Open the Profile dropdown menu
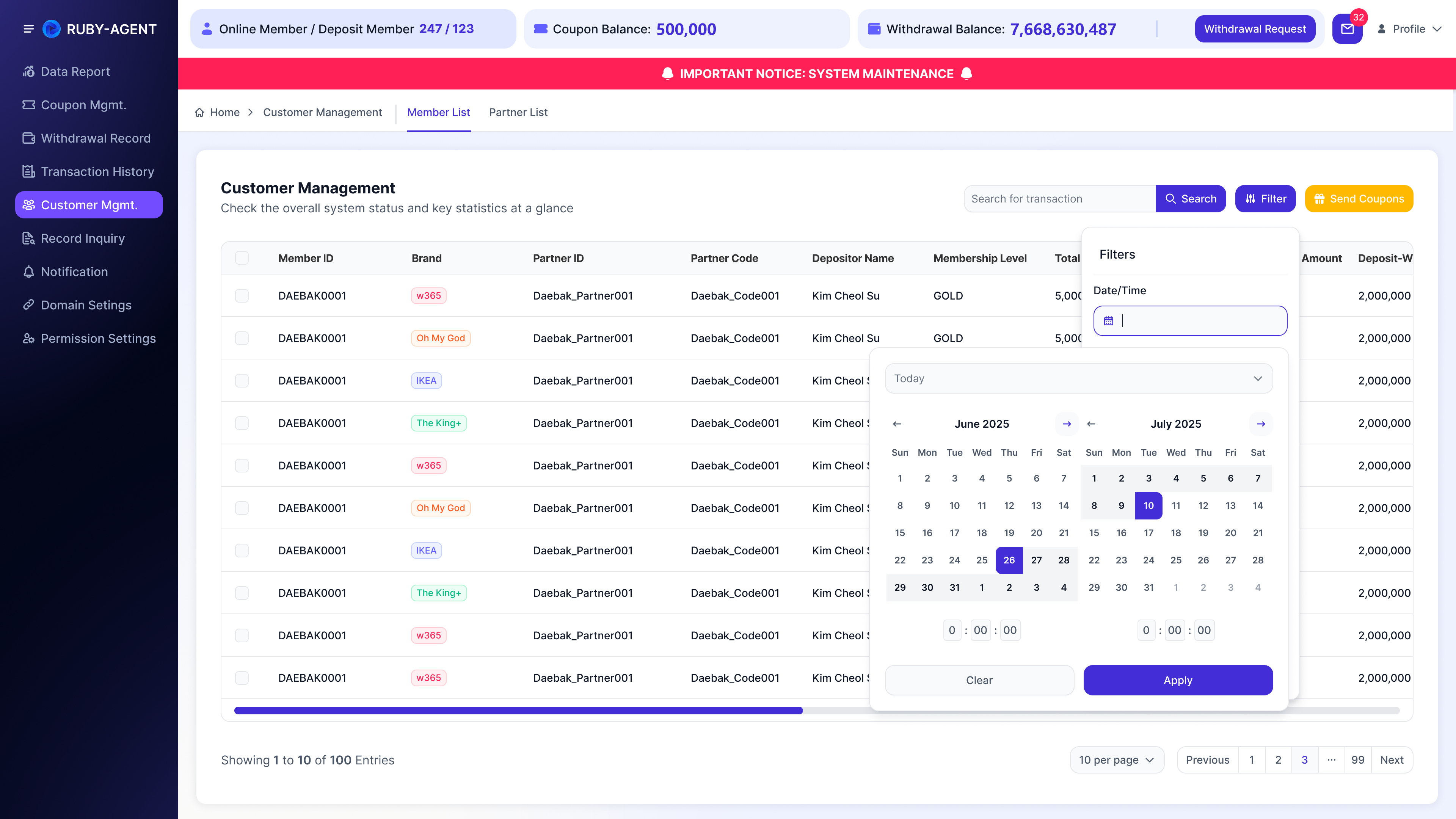Viewport: 1456px width, 819px height. pos(1410,29)
